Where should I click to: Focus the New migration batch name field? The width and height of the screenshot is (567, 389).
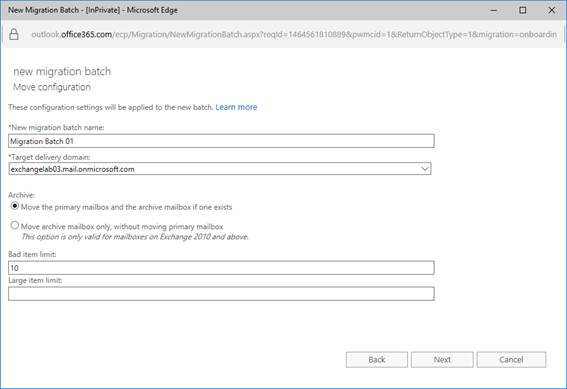(221, 141)
